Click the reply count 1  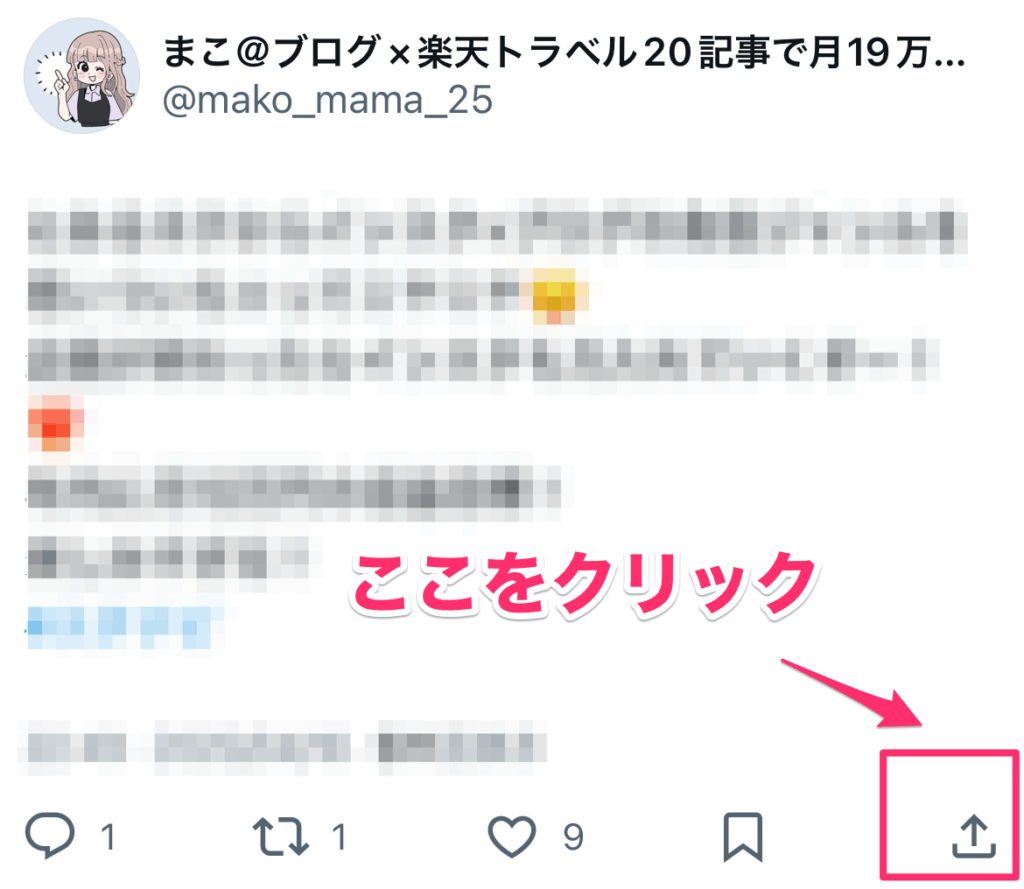click(108, 837)
